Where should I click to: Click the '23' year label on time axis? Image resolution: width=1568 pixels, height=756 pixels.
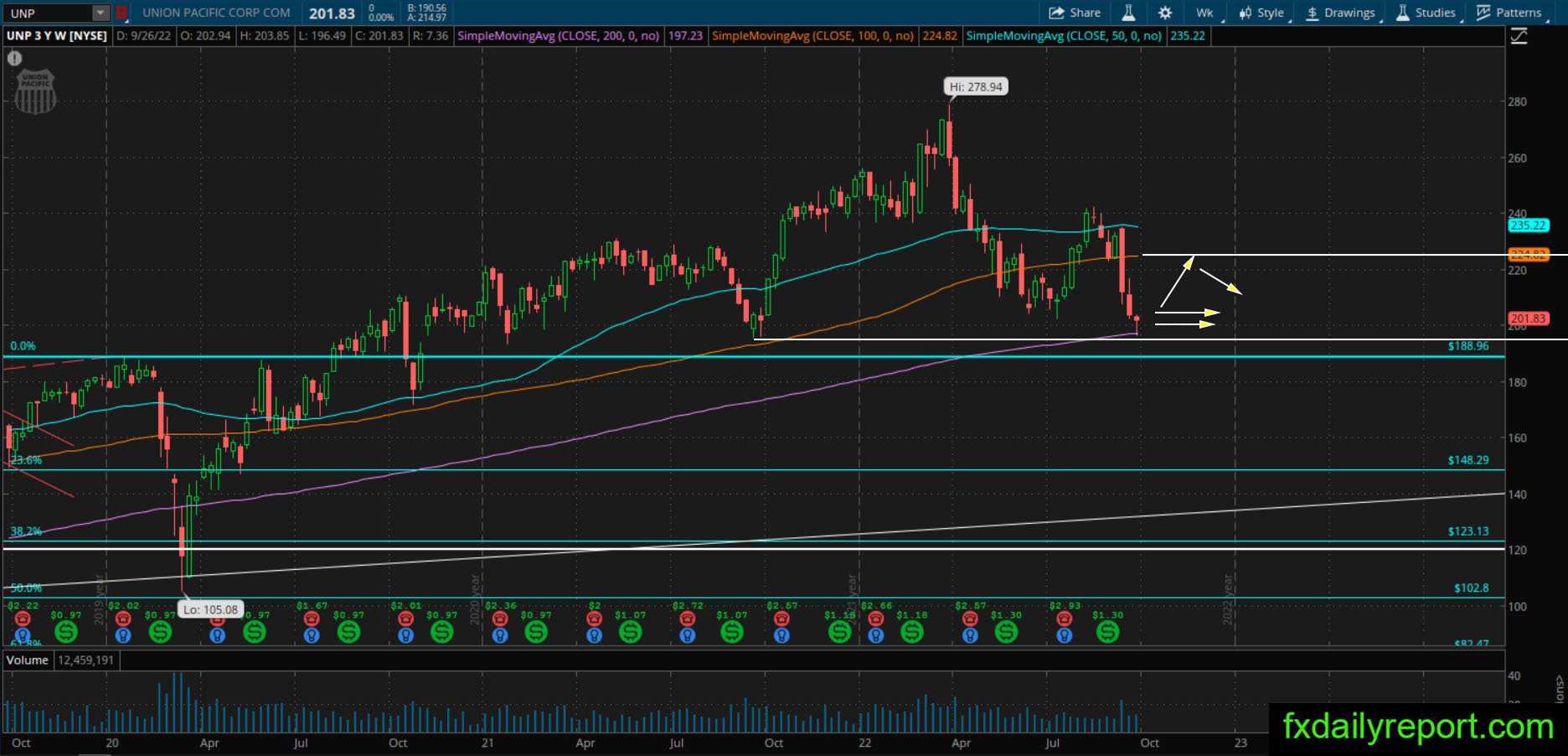point(1240,743)
